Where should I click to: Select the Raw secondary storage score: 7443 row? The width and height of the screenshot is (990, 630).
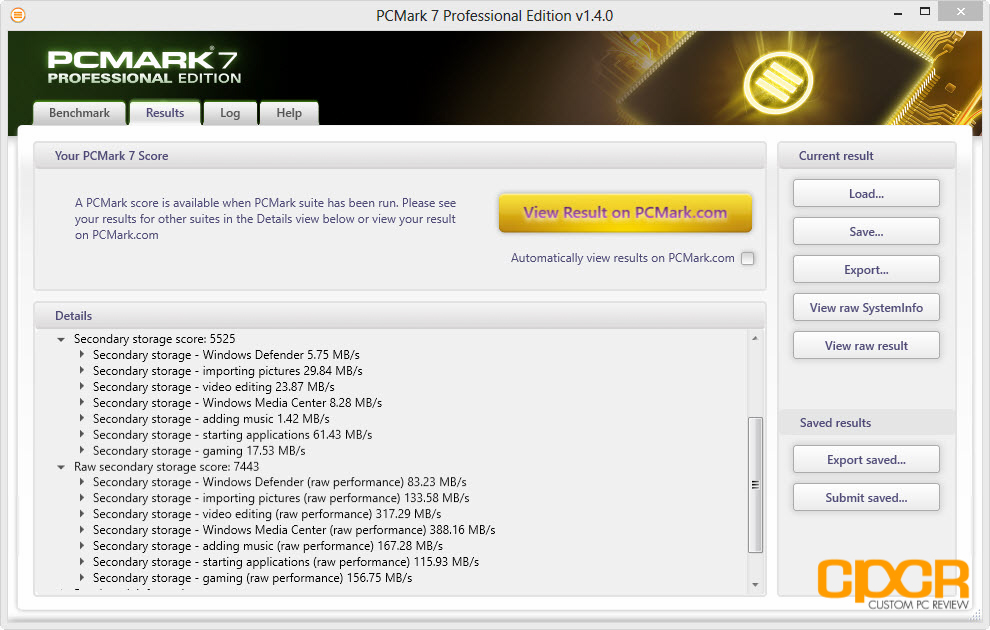(167, 467)
